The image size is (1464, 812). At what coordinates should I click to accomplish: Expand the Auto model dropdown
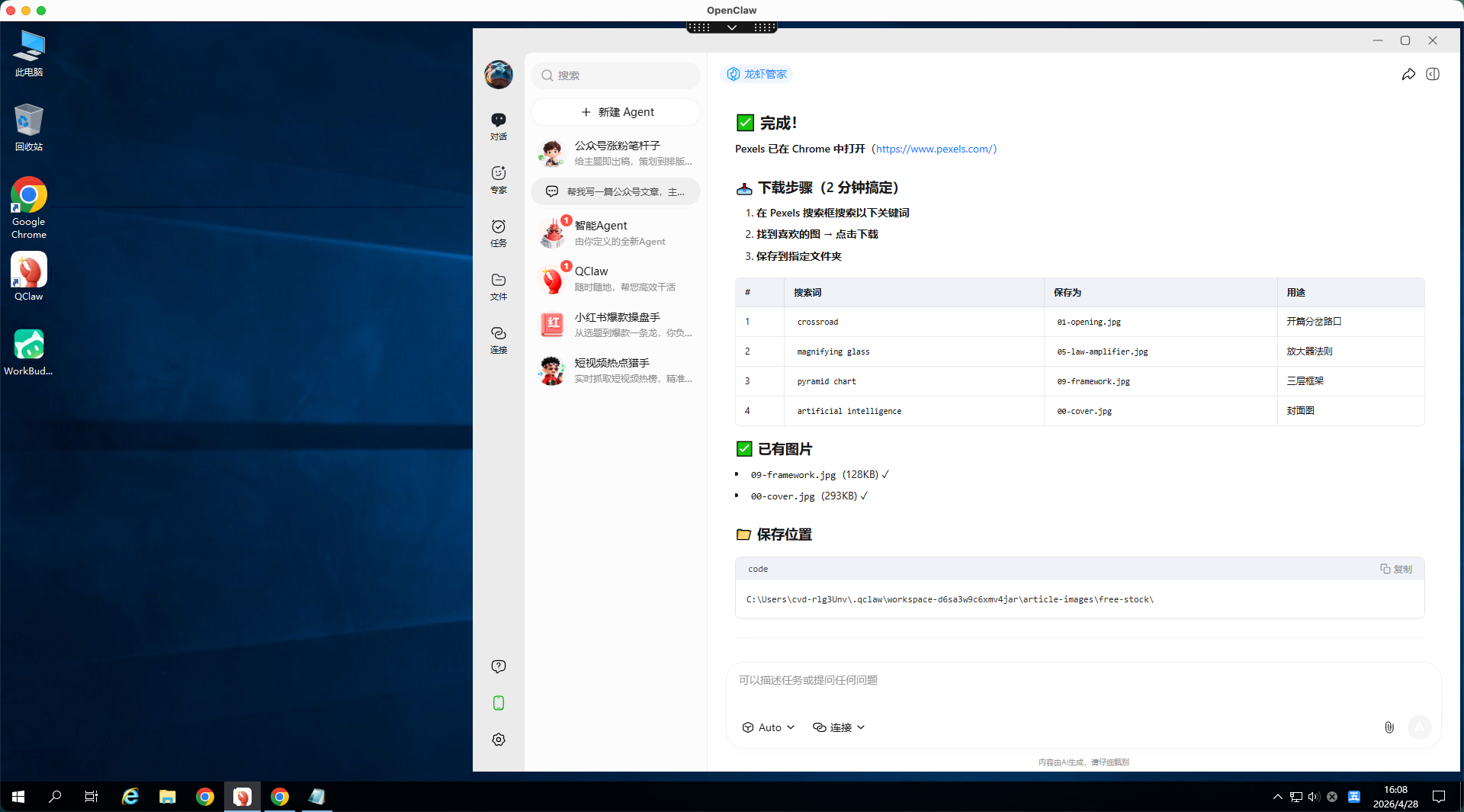769,727
